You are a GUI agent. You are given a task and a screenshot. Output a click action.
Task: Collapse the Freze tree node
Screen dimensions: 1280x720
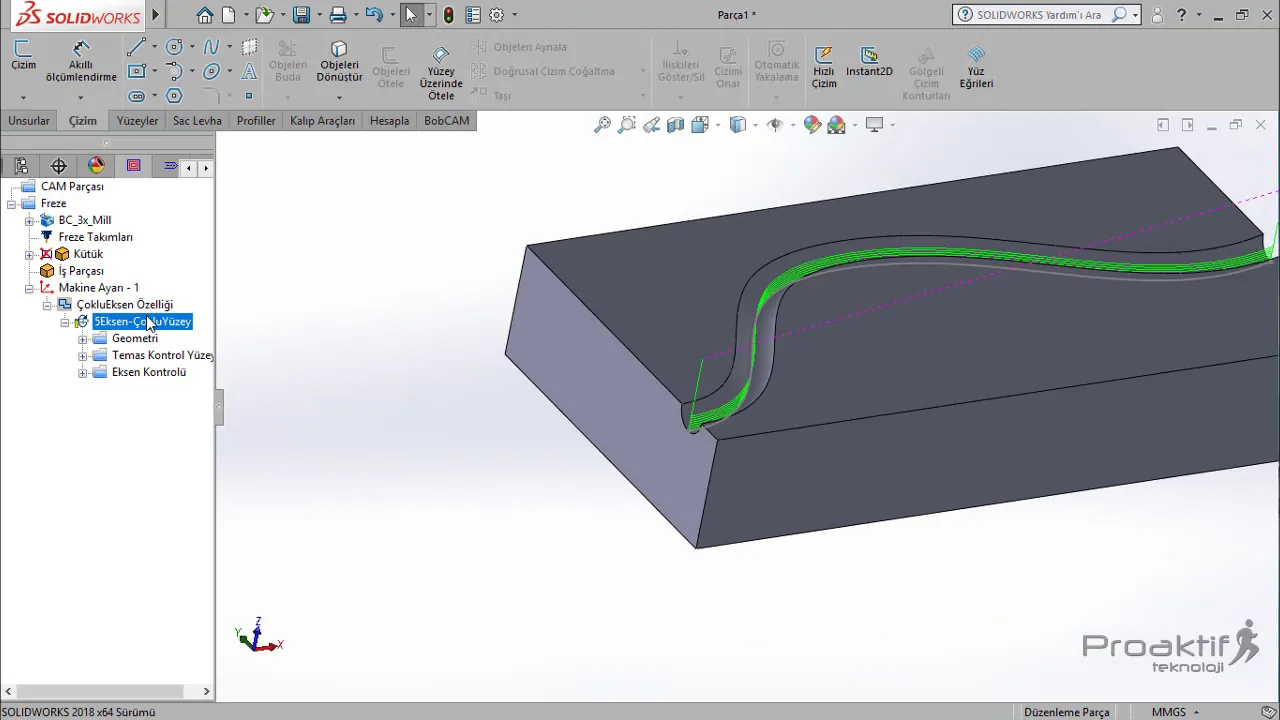click(x=11, y=204)
